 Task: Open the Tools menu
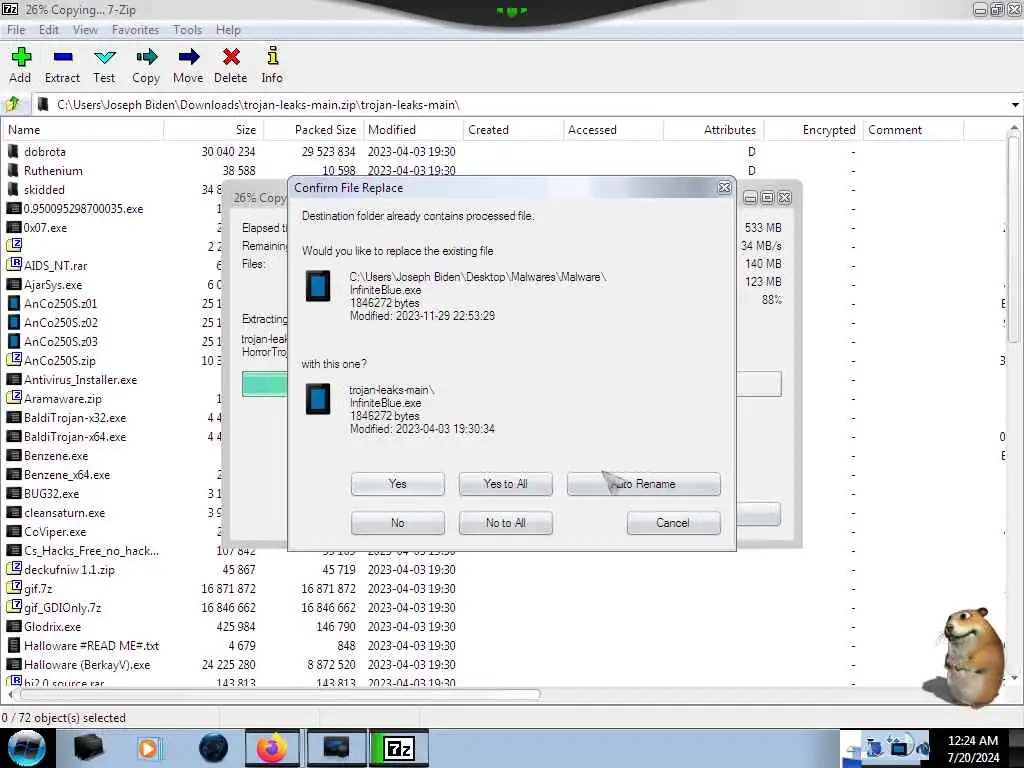click(x=187, y=30)
